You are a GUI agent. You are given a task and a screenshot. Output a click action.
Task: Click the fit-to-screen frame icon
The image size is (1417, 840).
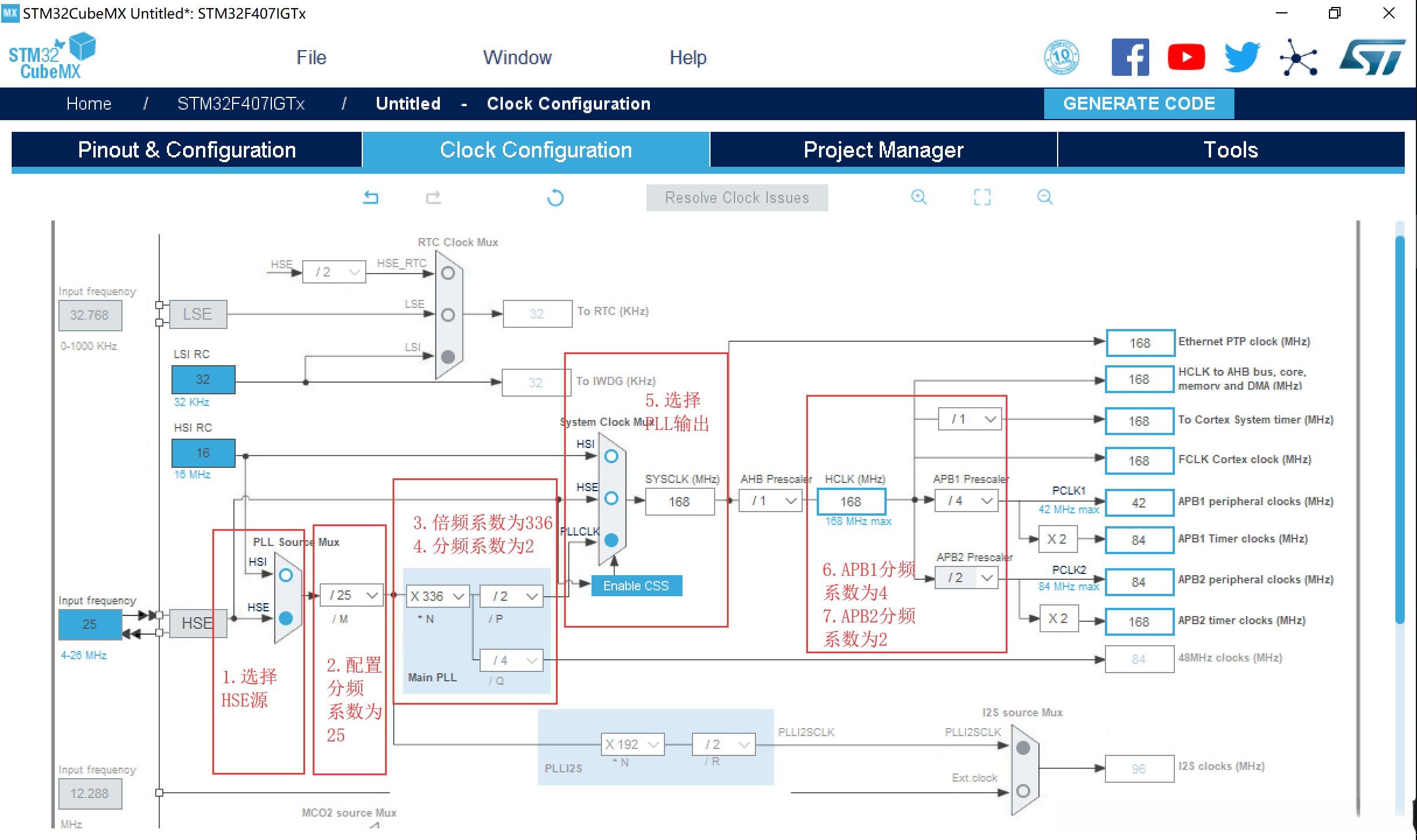pos(982,197)
